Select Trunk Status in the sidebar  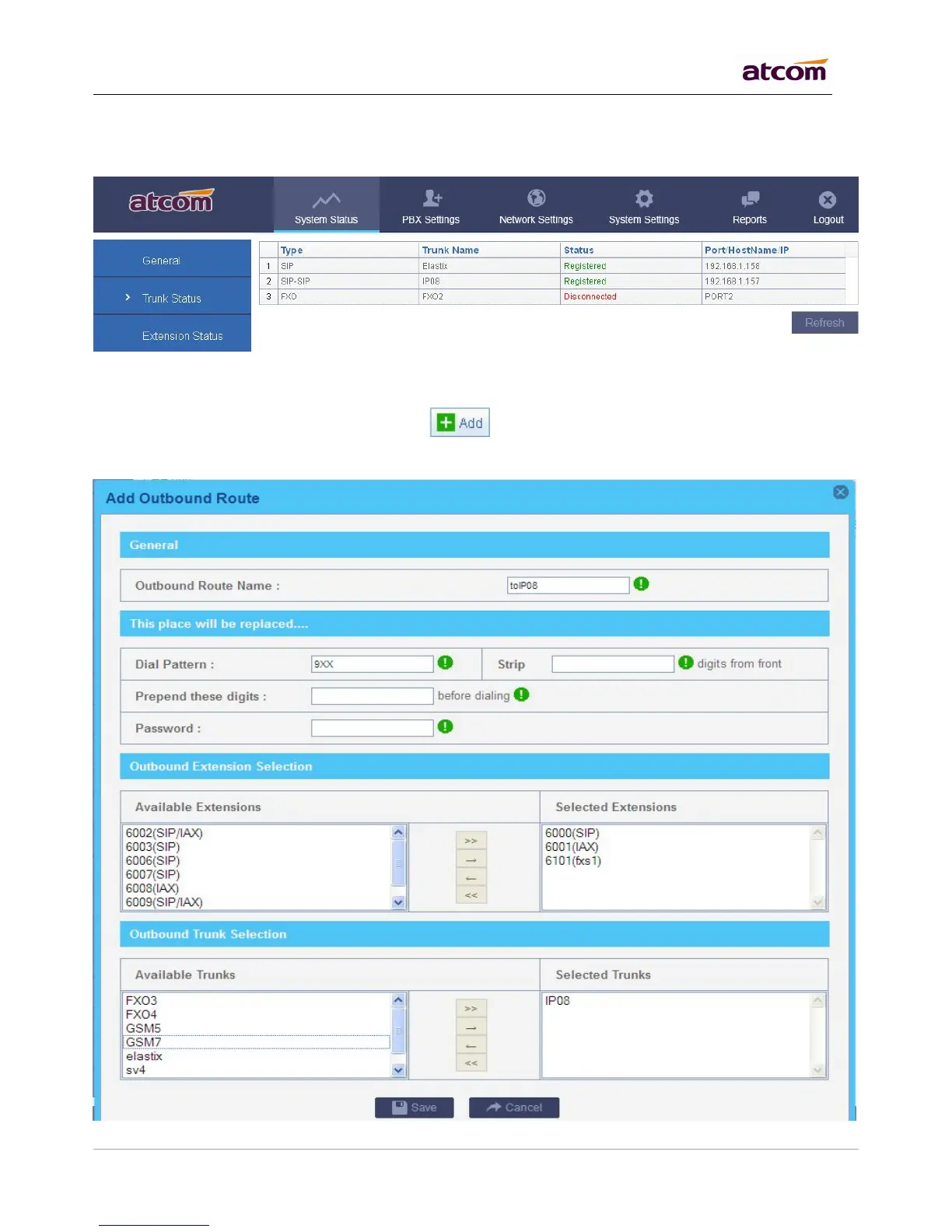[172, 297]
